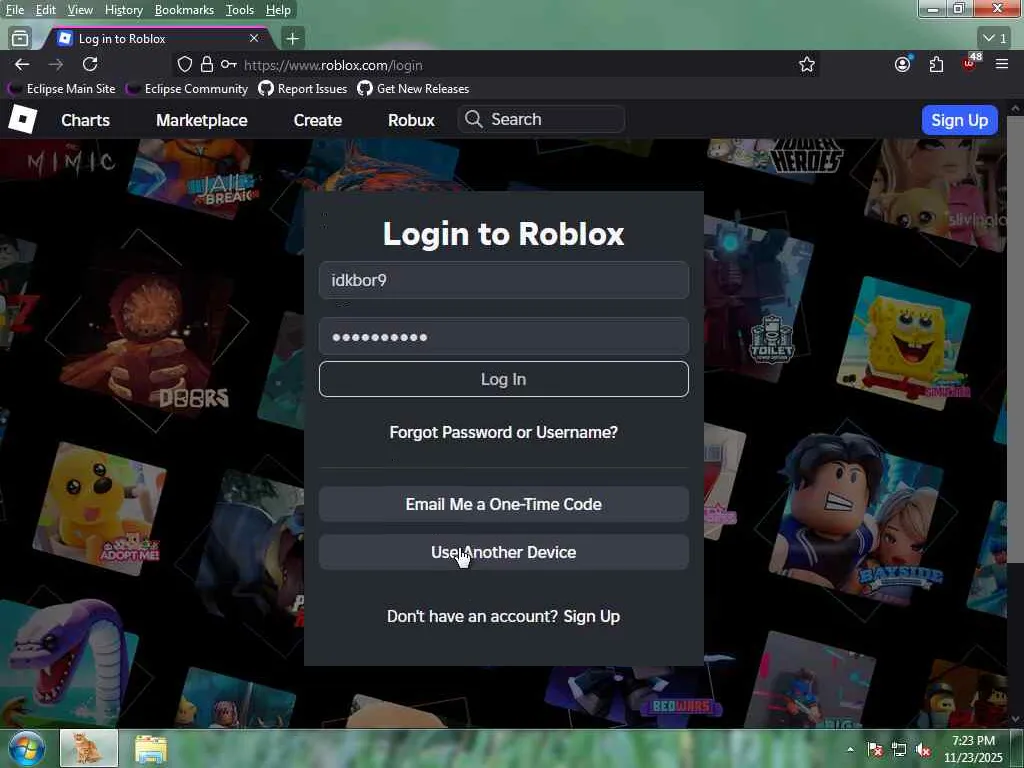Open saved logins key icon
Image resolution: width=1024 pixels, height=768 pixels.
(x=228, y=65)
